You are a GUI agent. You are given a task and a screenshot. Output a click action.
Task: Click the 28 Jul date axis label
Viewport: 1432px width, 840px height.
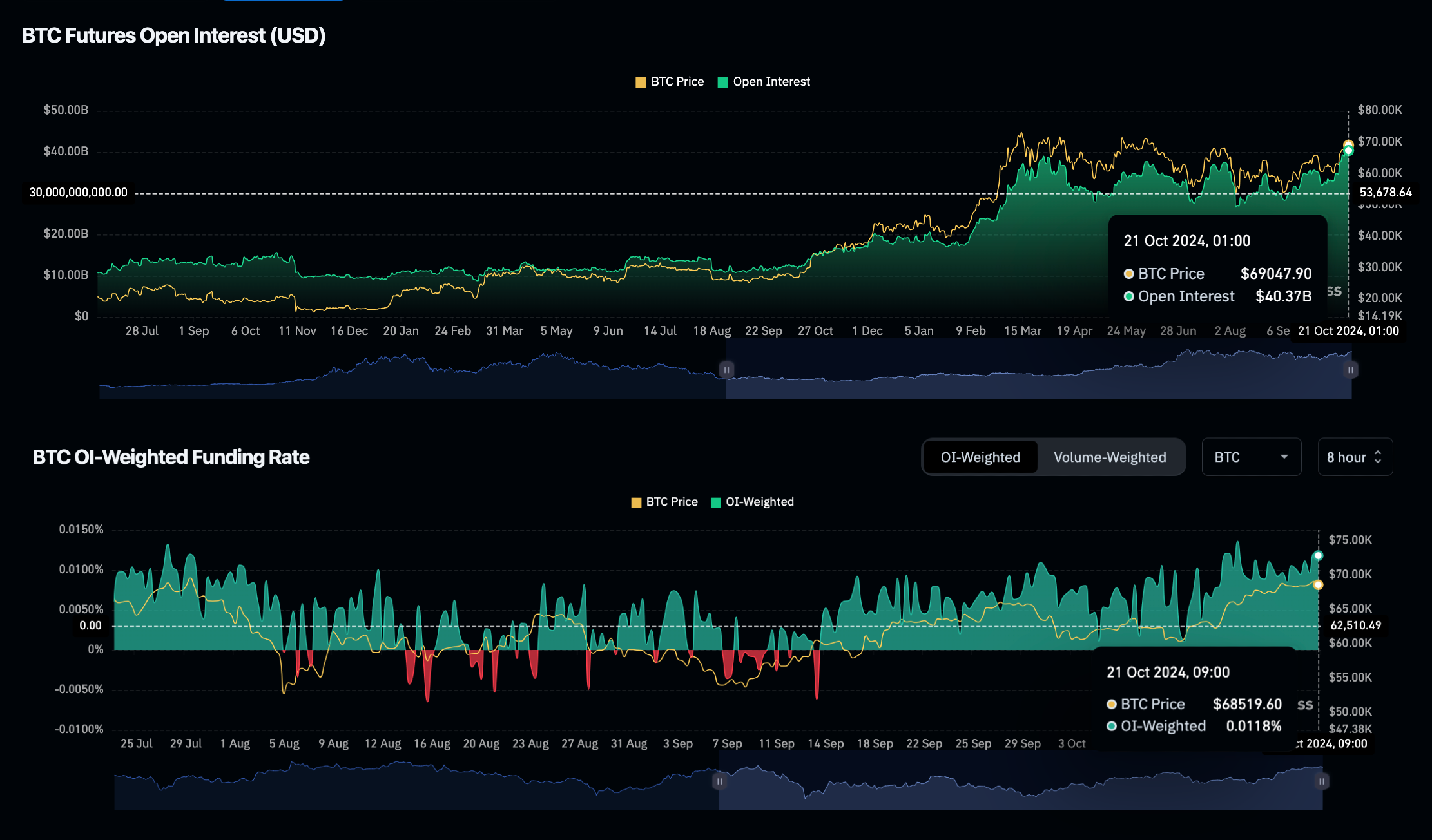point(142,331)
